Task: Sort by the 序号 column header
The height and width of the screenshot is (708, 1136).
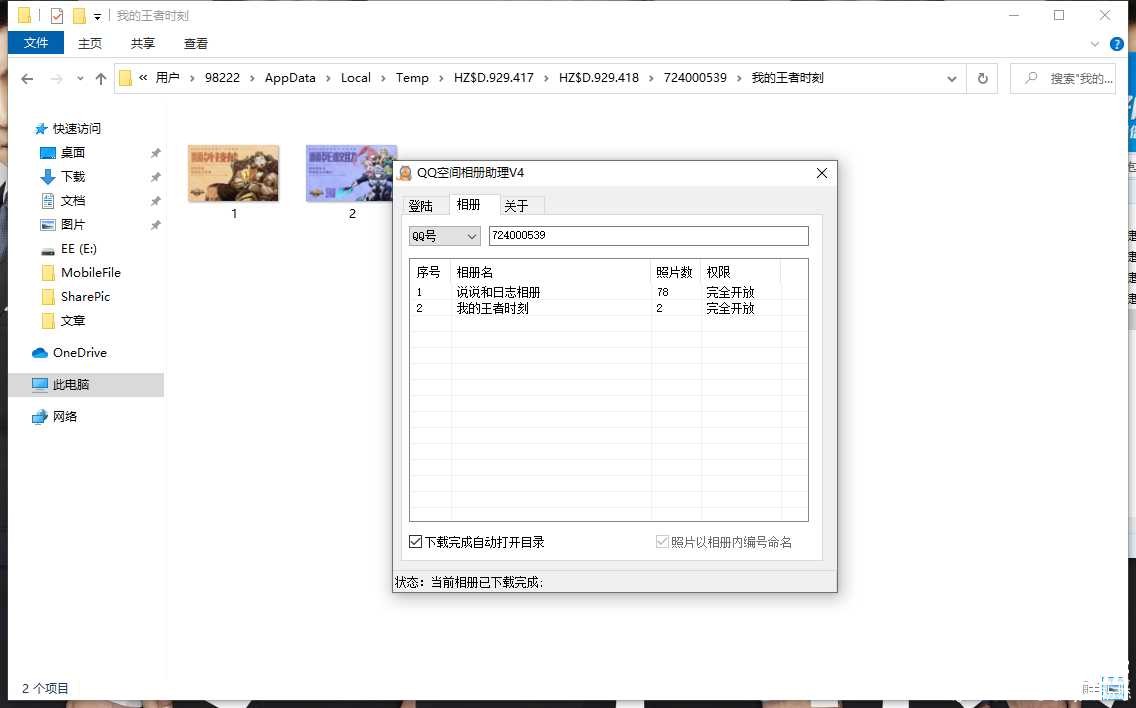Action: point(430,272)
